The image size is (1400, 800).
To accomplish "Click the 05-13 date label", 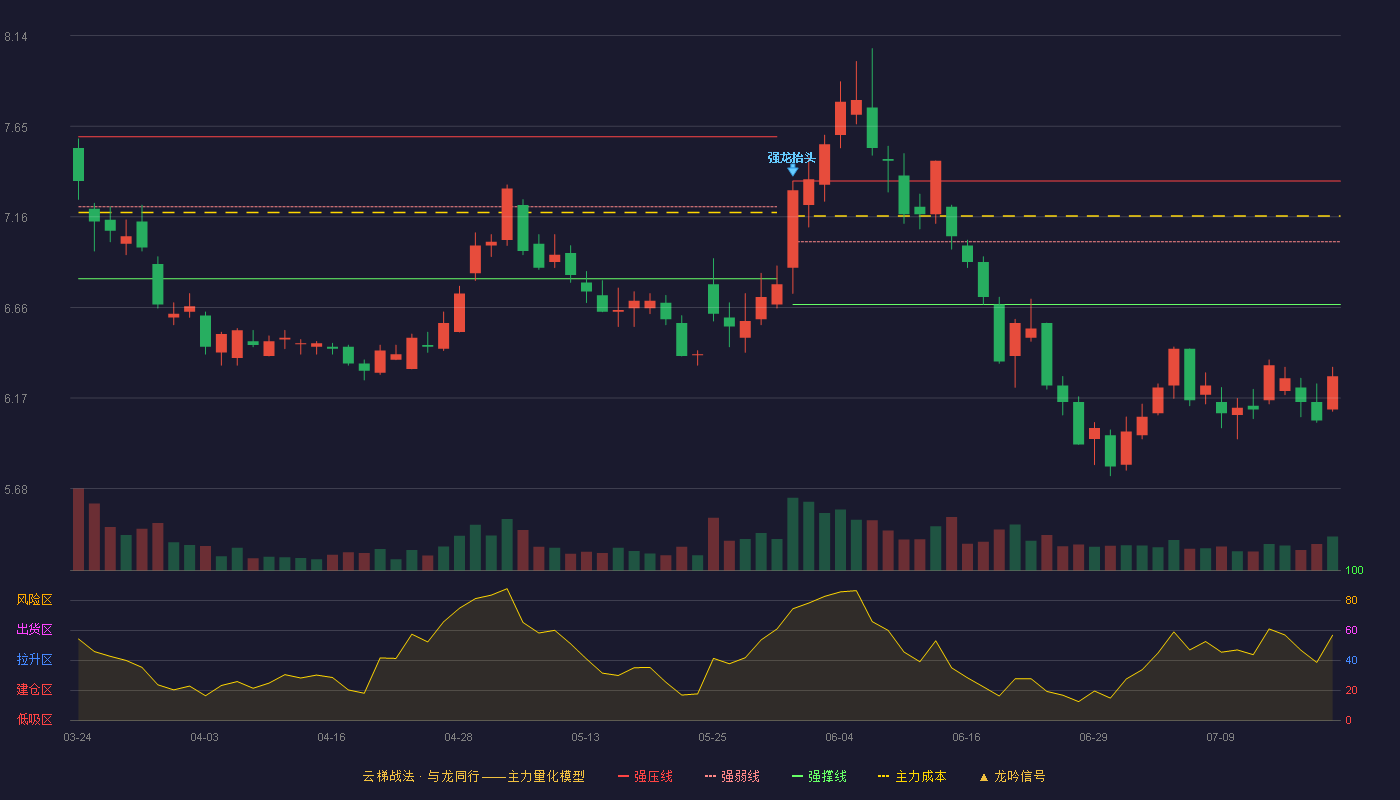I will (585, 737).
